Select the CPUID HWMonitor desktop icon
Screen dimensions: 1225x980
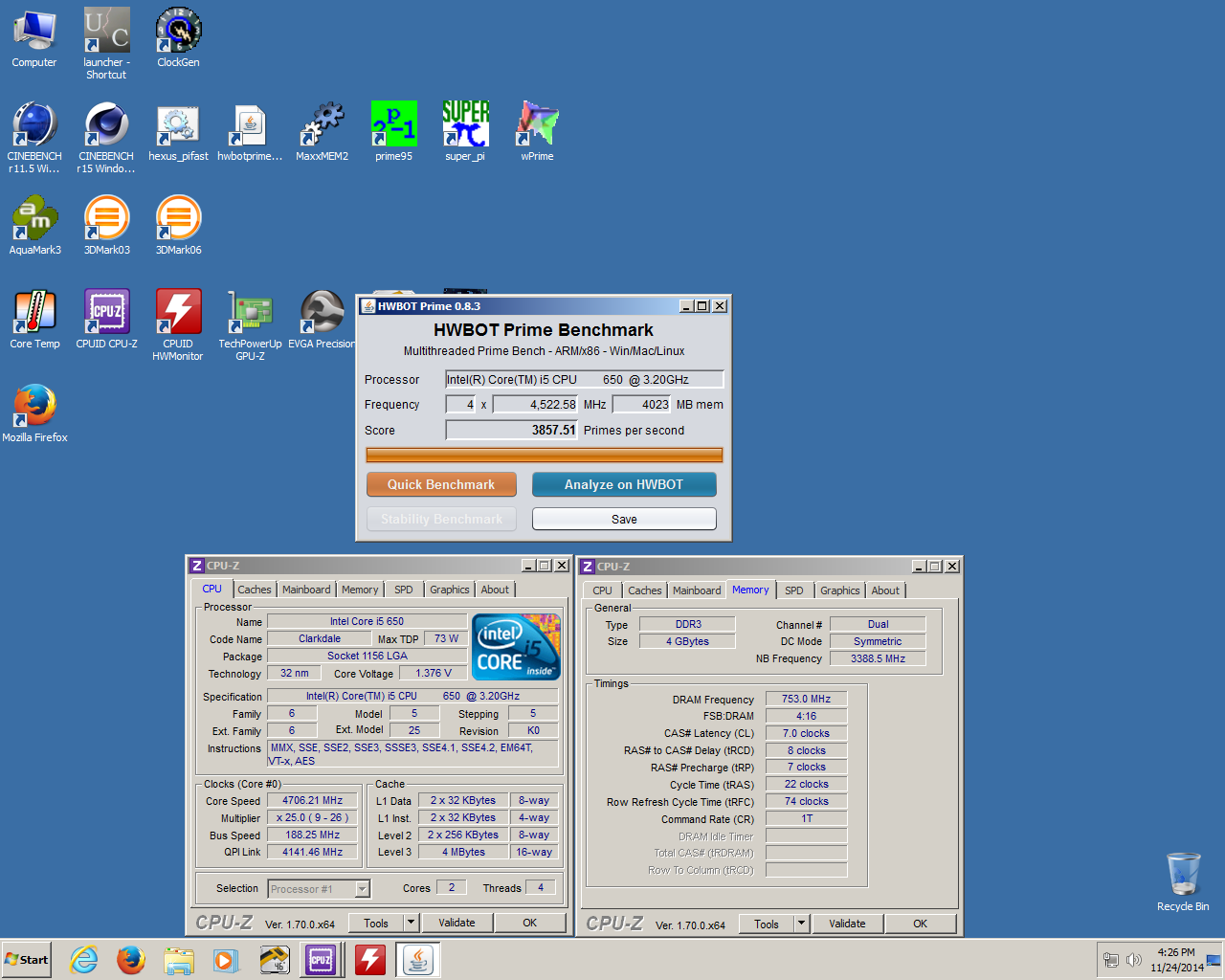(x=178, y=324)
